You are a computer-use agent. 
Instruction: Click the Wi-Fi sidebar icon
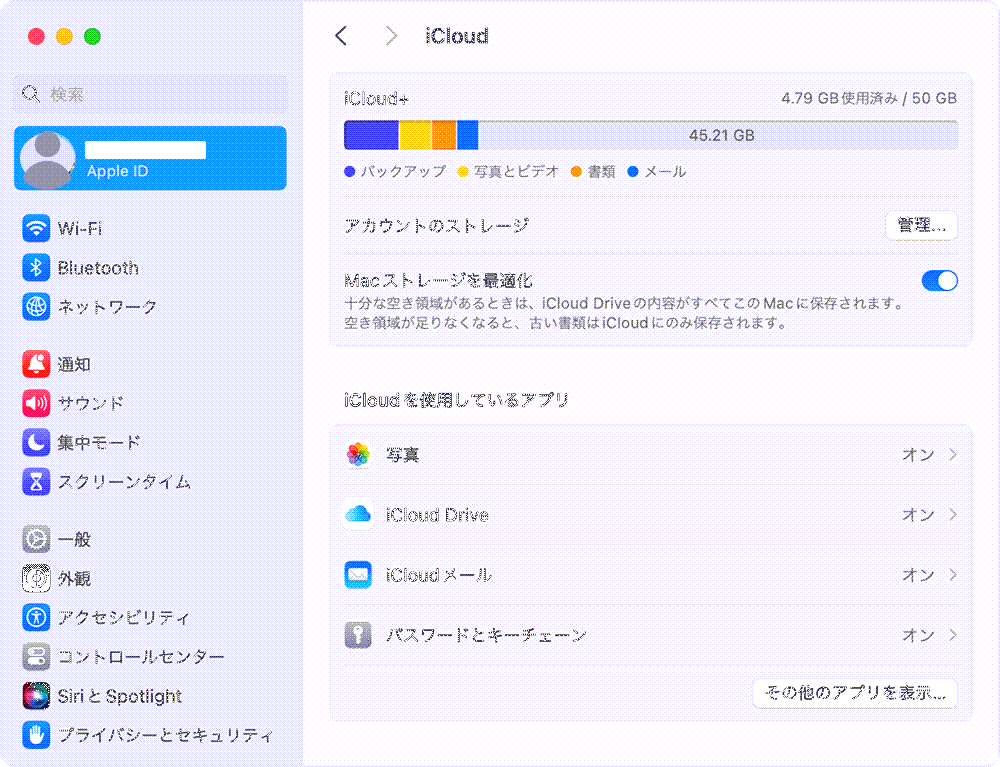pyautogui.click(x=36, y=228)
